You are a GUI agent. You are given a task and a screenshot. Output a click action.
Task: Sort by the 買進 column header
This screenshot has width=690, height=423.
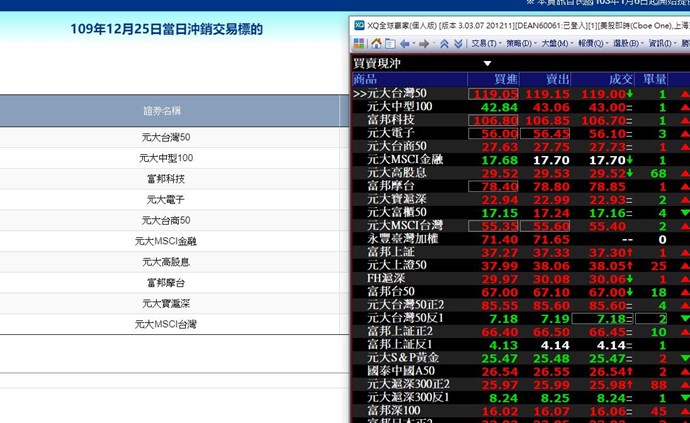493,79
